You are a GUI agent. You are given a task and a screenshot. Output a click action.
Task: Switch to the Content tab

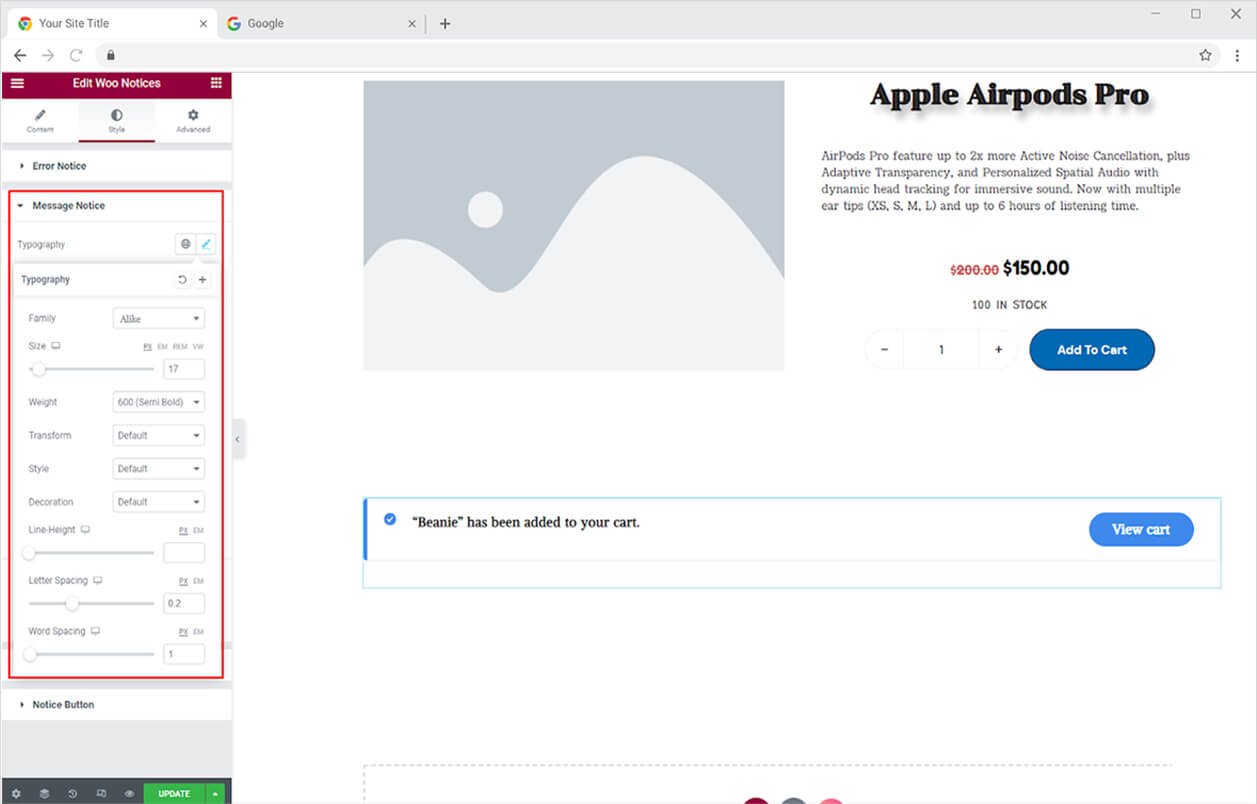pyautogui.click(x=40, y=121)
